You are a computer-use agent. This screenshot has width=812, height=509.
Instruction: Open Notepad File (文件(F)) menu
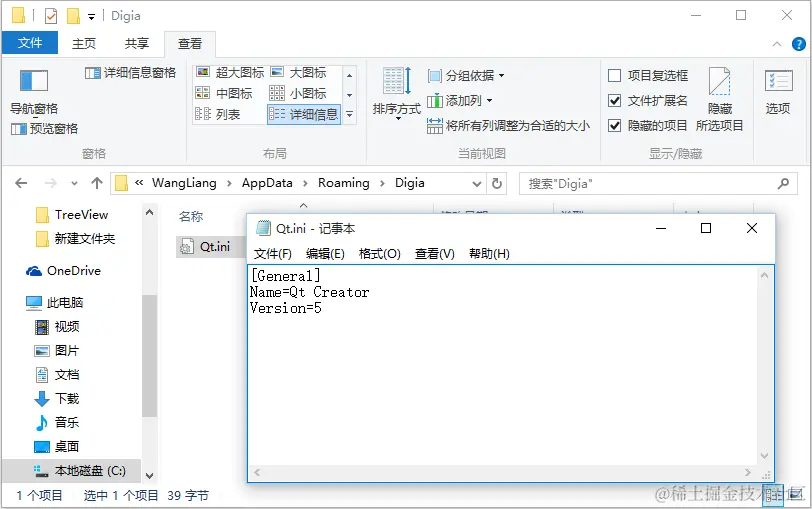pos(272,254)
